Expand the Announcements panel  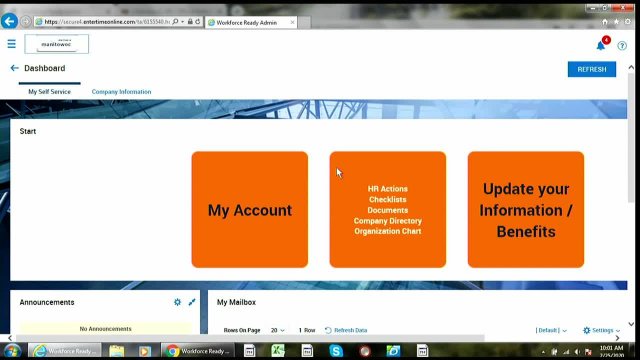tap(192, 302)
